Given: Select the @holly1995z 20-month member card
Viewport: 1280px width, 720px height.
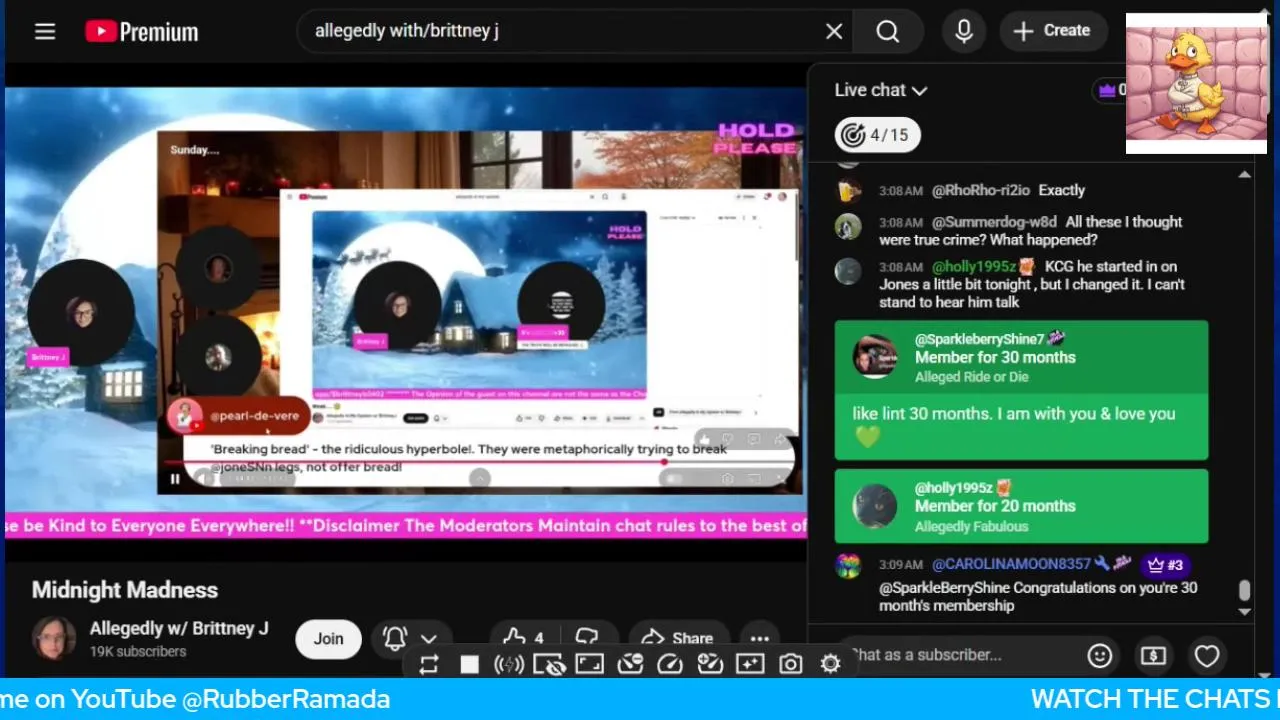Looking at the screenshot, I should [1021, 506].
